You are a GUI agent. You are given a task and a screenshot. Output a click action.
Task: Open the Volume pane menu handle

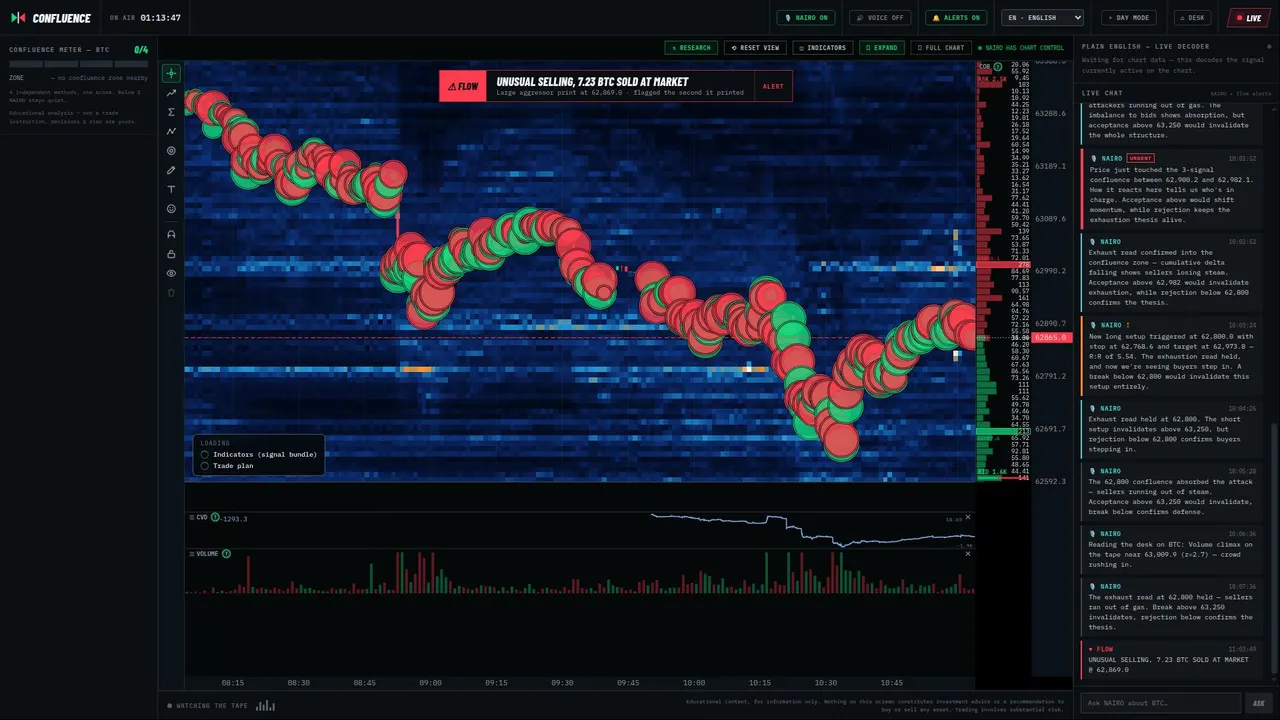click(x=191, y=553)
